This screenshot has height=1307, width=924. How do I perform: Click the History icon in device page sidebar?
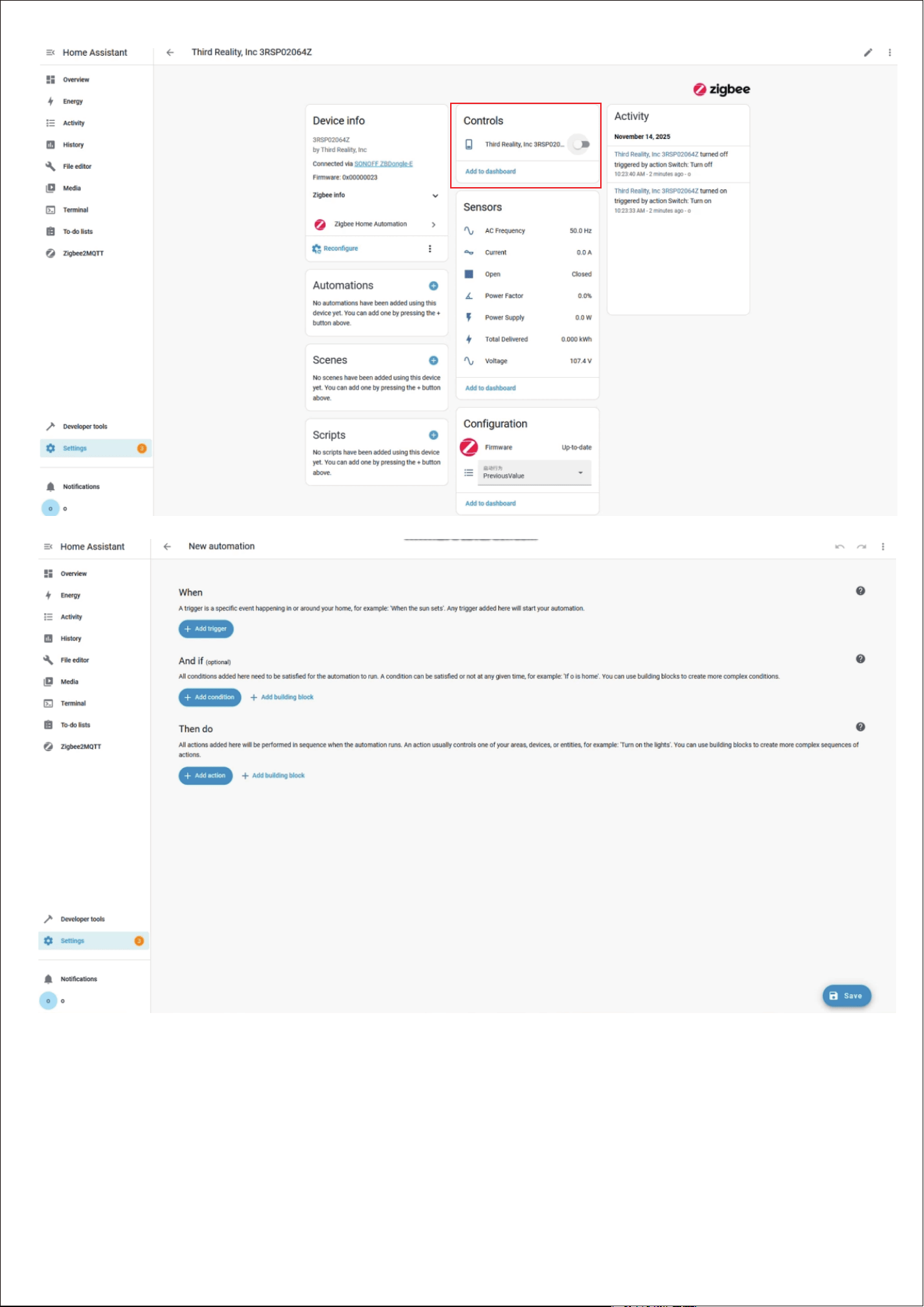50,145
